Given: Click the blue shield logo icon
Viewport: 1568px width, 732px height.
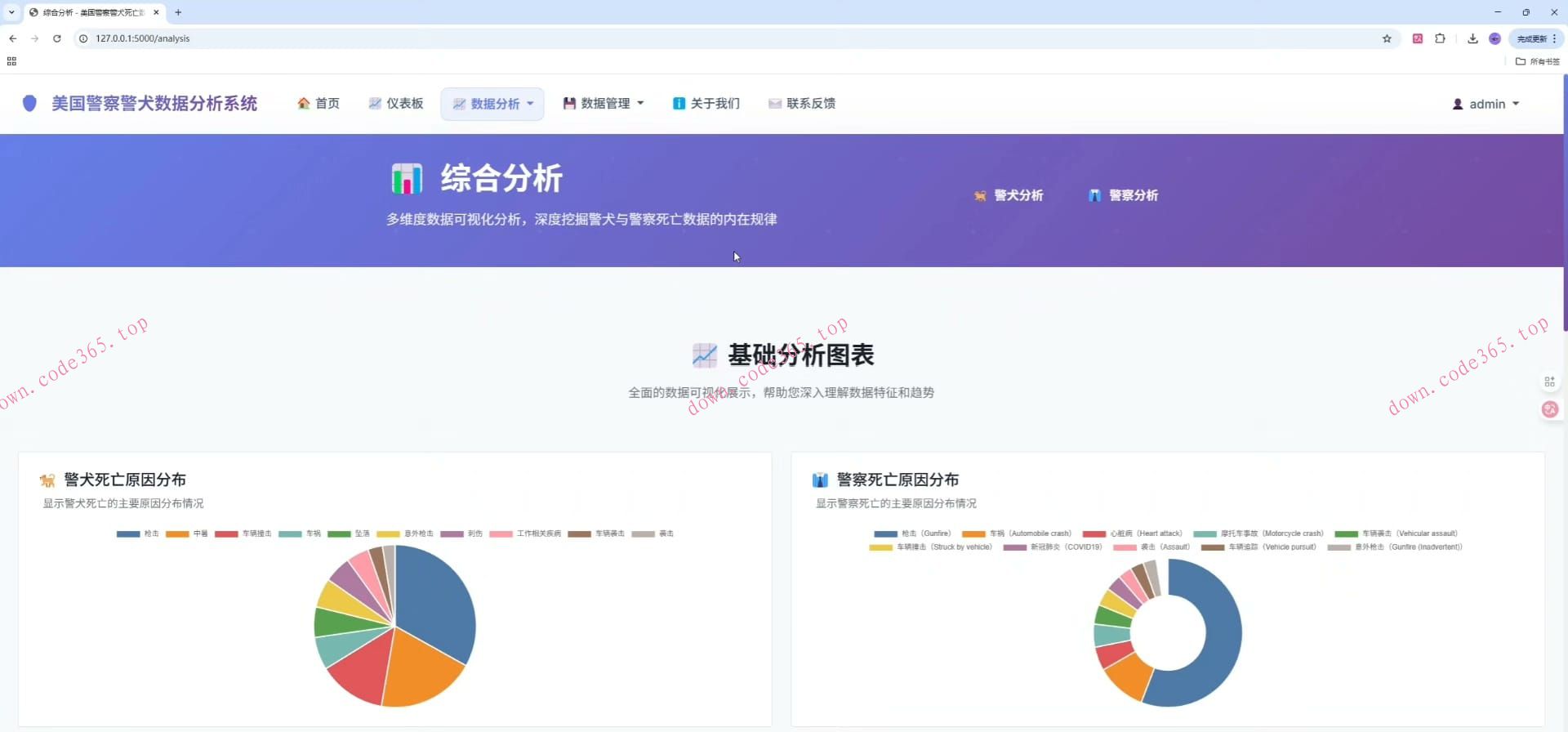Looking at the screenshot, I should click(x=29, y=103).
